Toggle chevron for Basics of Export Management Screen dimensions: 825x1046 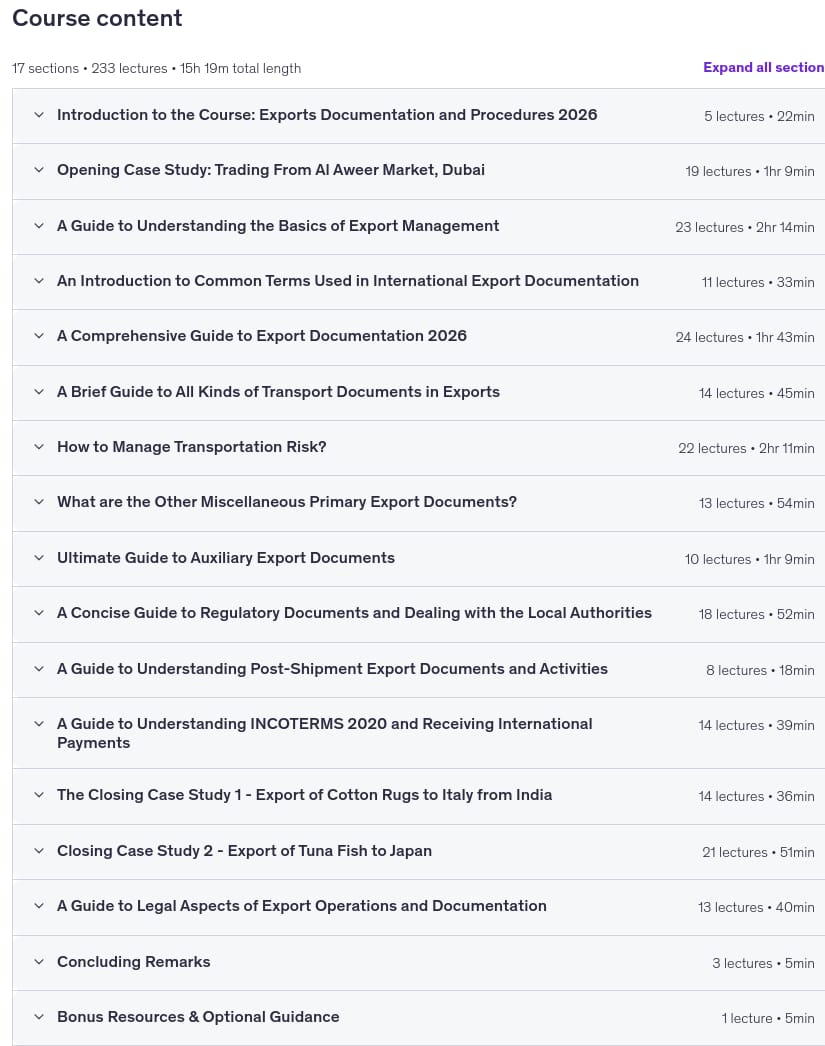tap(39, 225)
